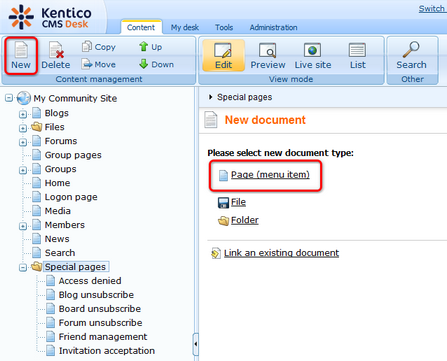
Task: Select Forum unsubscribe page in tree
Action: click(x=100, y=323)
